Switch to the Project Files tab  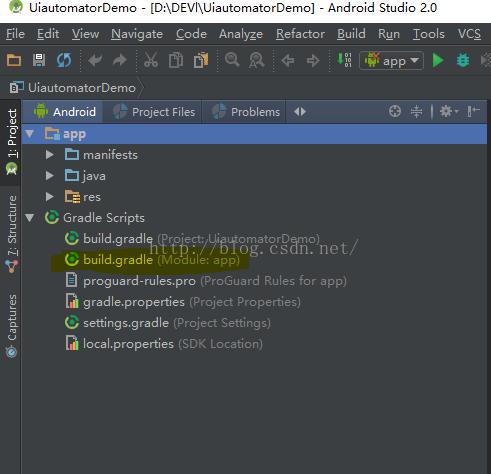[154, 112]
